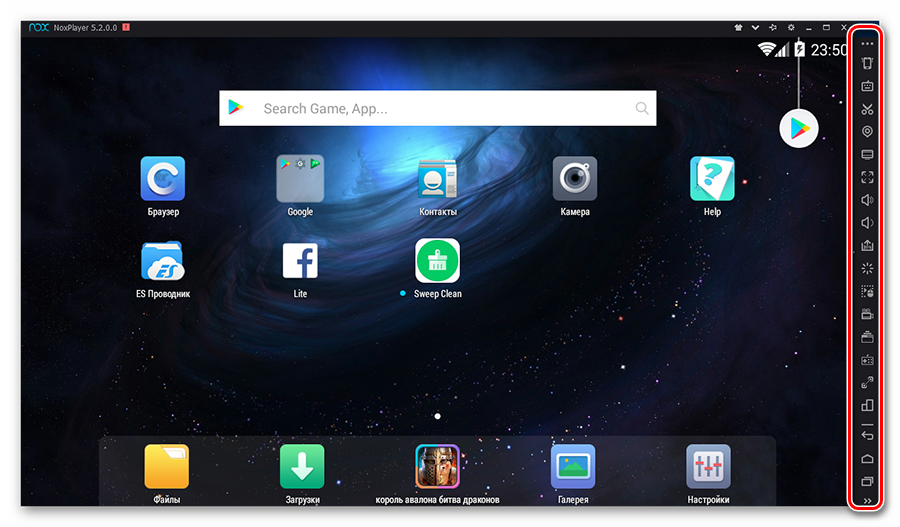
Task: Open NoxPlayer system settings gear
Action: click(x=791, y=27)
